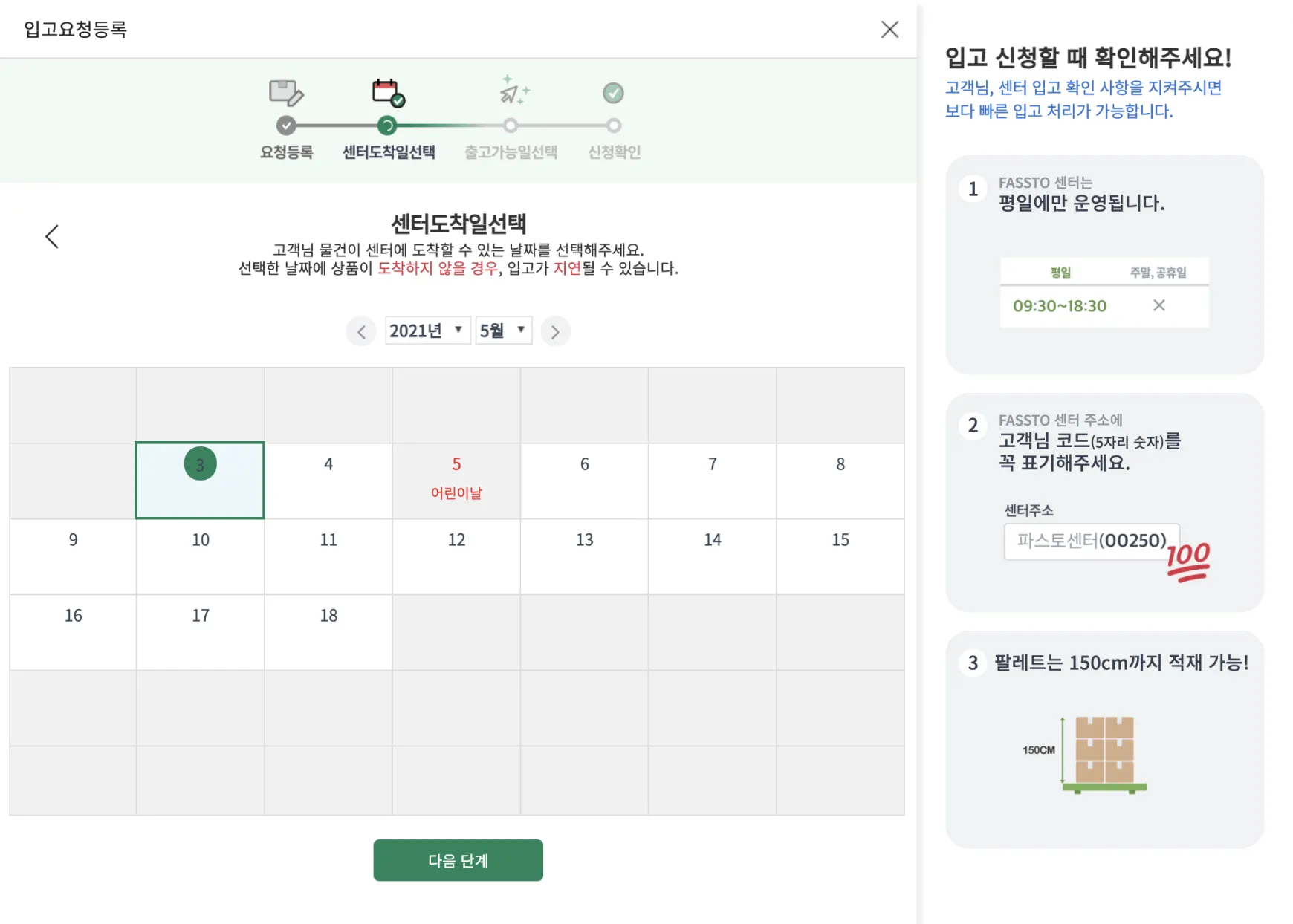Select the 요청등록 step label
The height and width of the screenshot is (924, 1293).
point(286,152)
